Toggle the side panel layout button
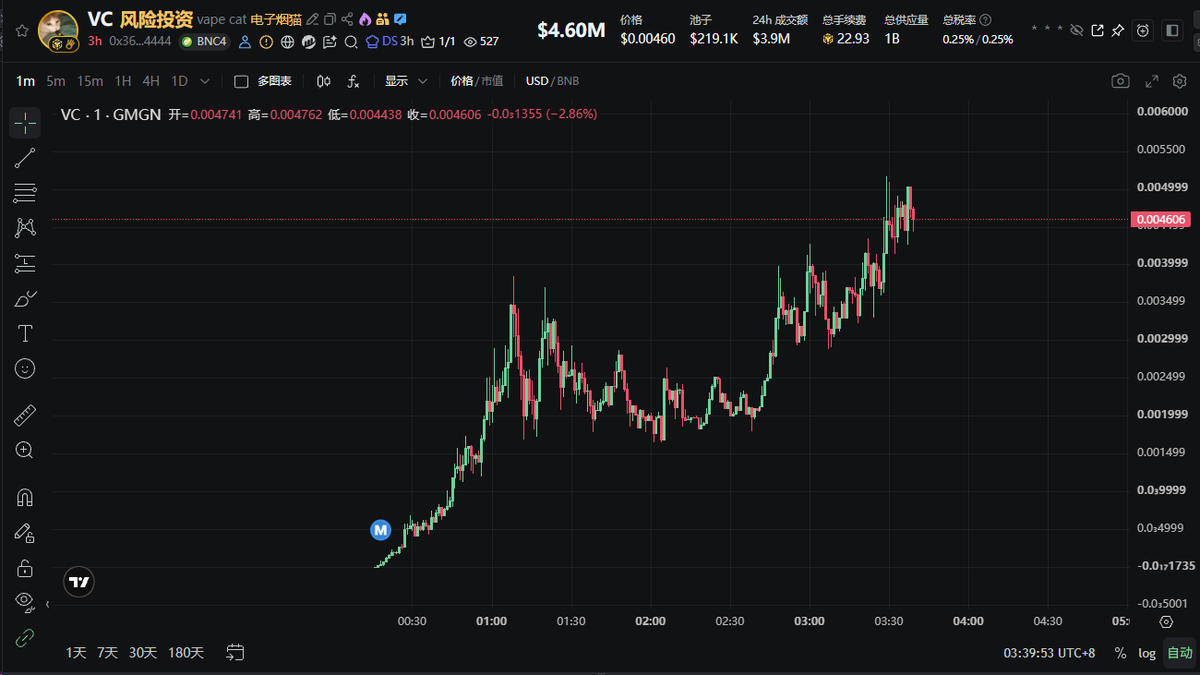Image resolution: width=1200 pixels, height=675 pixels. click(1172, 30)
